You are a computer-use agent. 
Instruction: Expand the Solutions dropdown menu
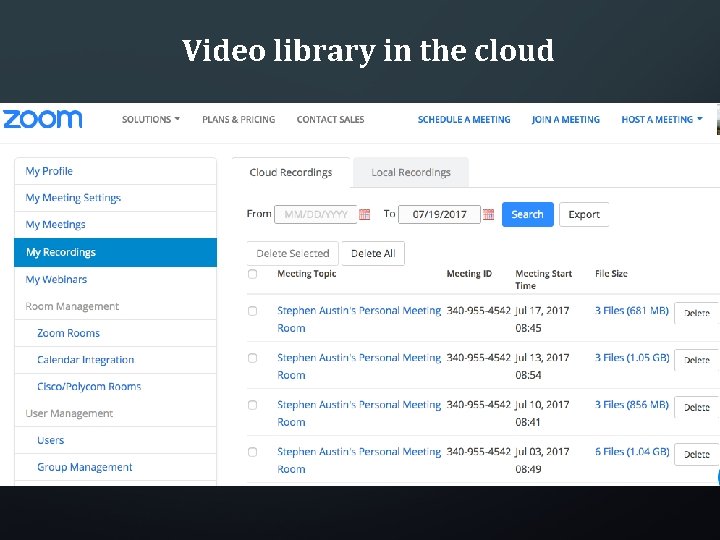click(x=151, y=119)
